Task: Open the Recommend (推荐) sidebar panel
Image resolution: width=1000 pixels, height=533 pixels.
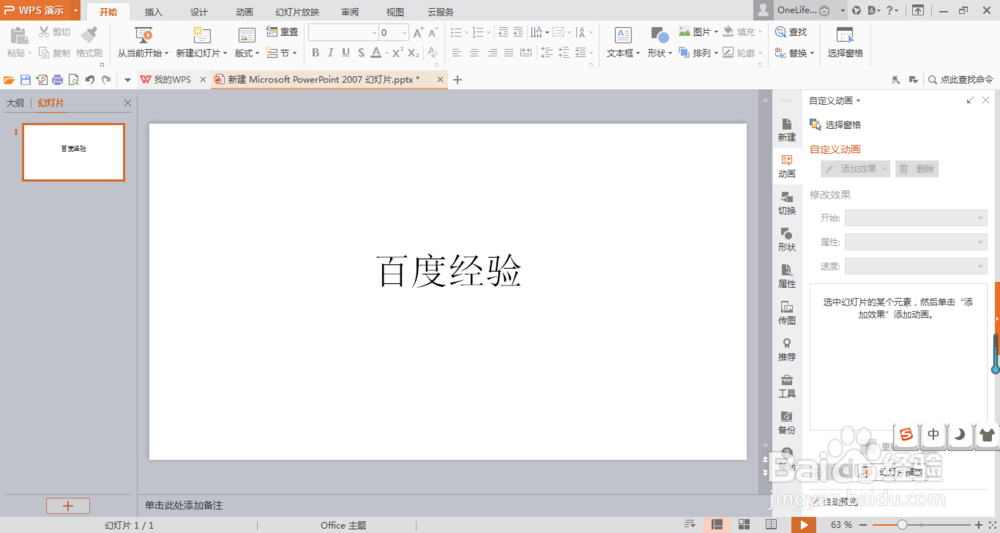Action: (x=786, y=349)
